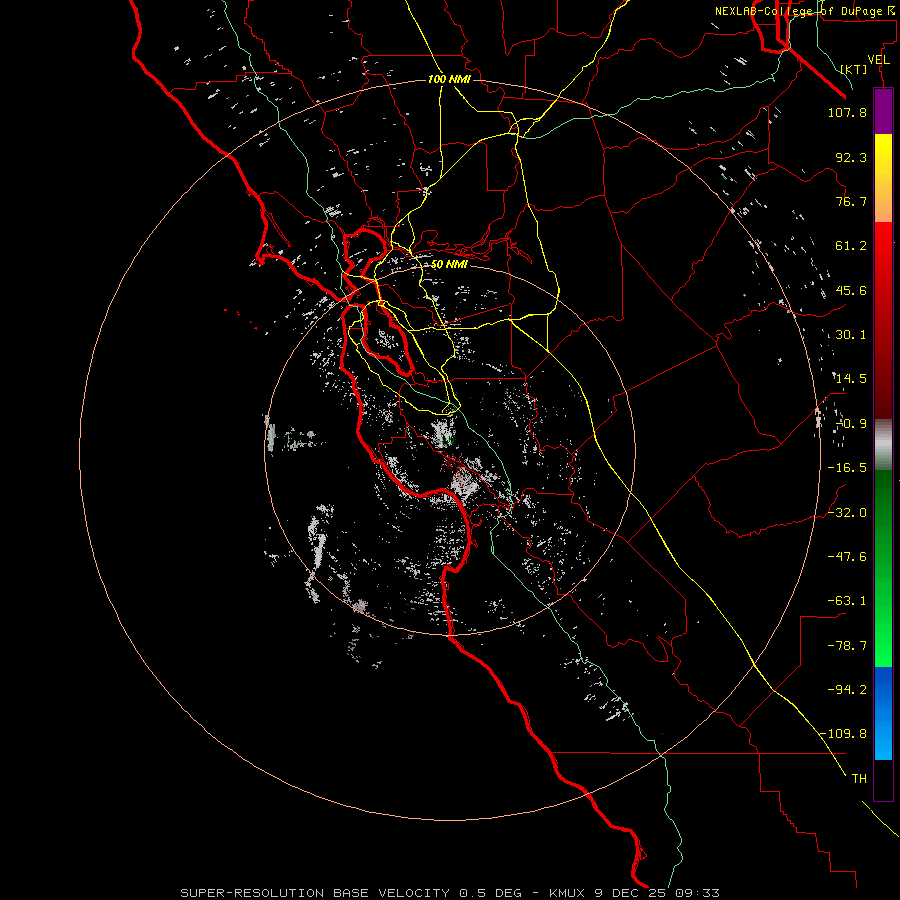Pick the purple segment of velocity scale
This screenshot has width=900, height=900.
(x=883, y=111)
